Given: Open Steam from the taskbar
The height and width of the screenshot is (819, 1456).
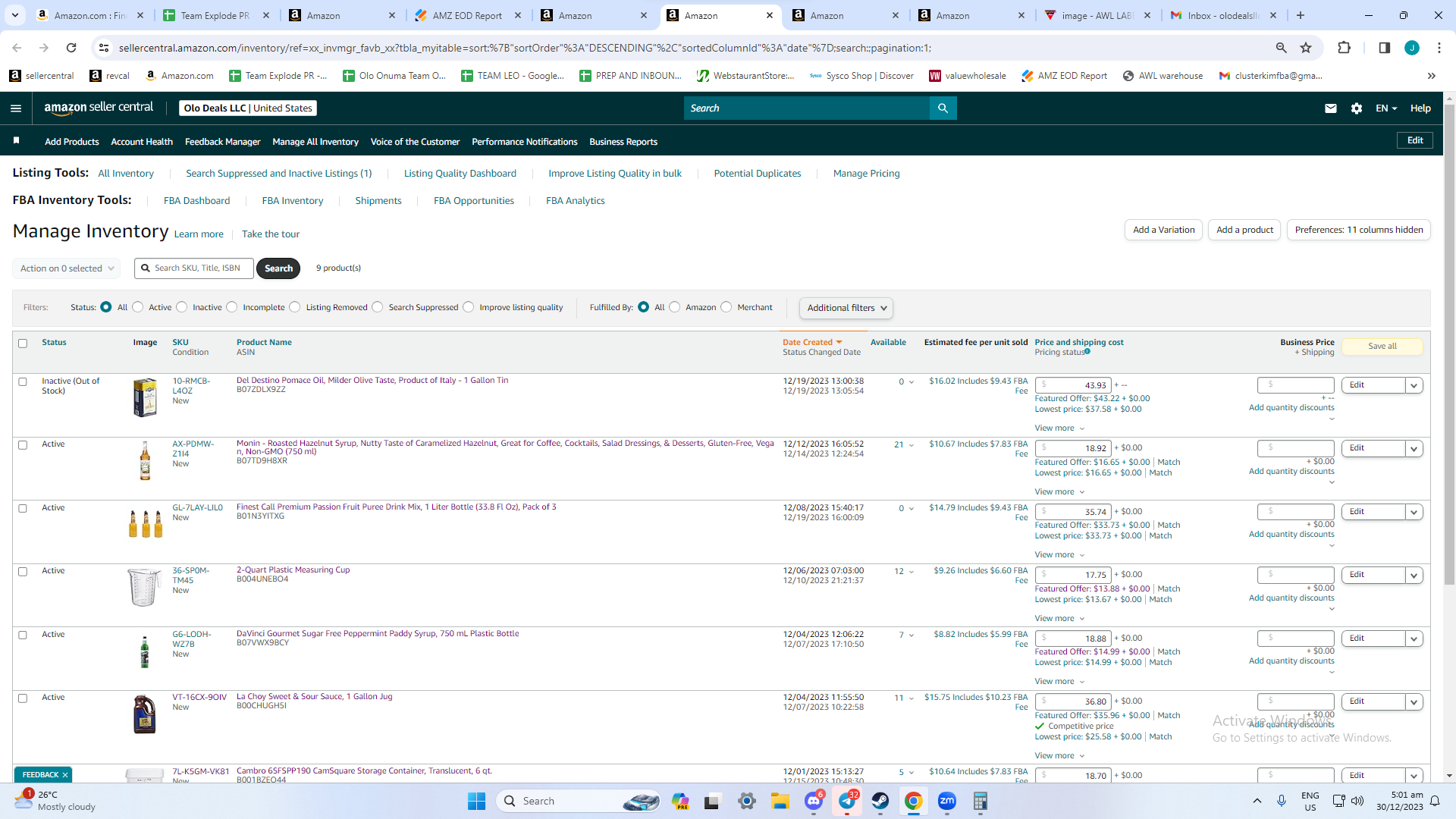Looking at the screenshot, I should [x=880, y=801].
